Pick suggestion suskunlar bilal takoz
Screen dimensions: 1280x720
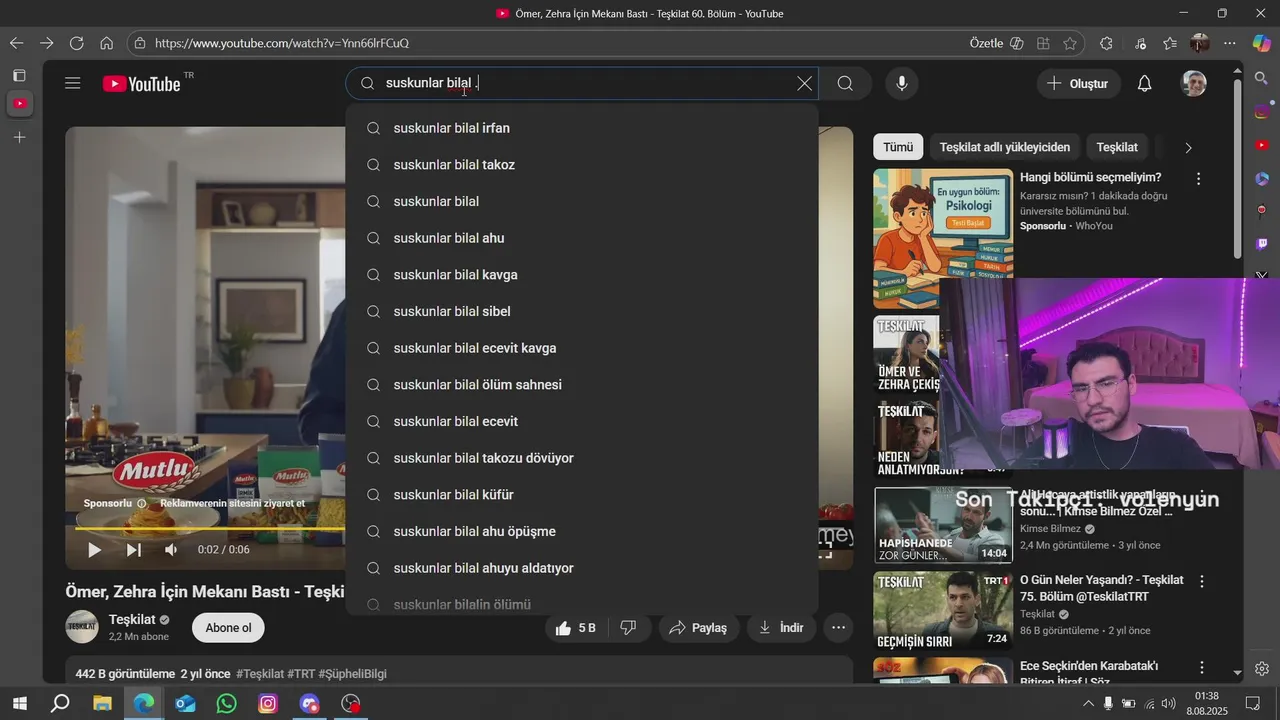[582, 165]
